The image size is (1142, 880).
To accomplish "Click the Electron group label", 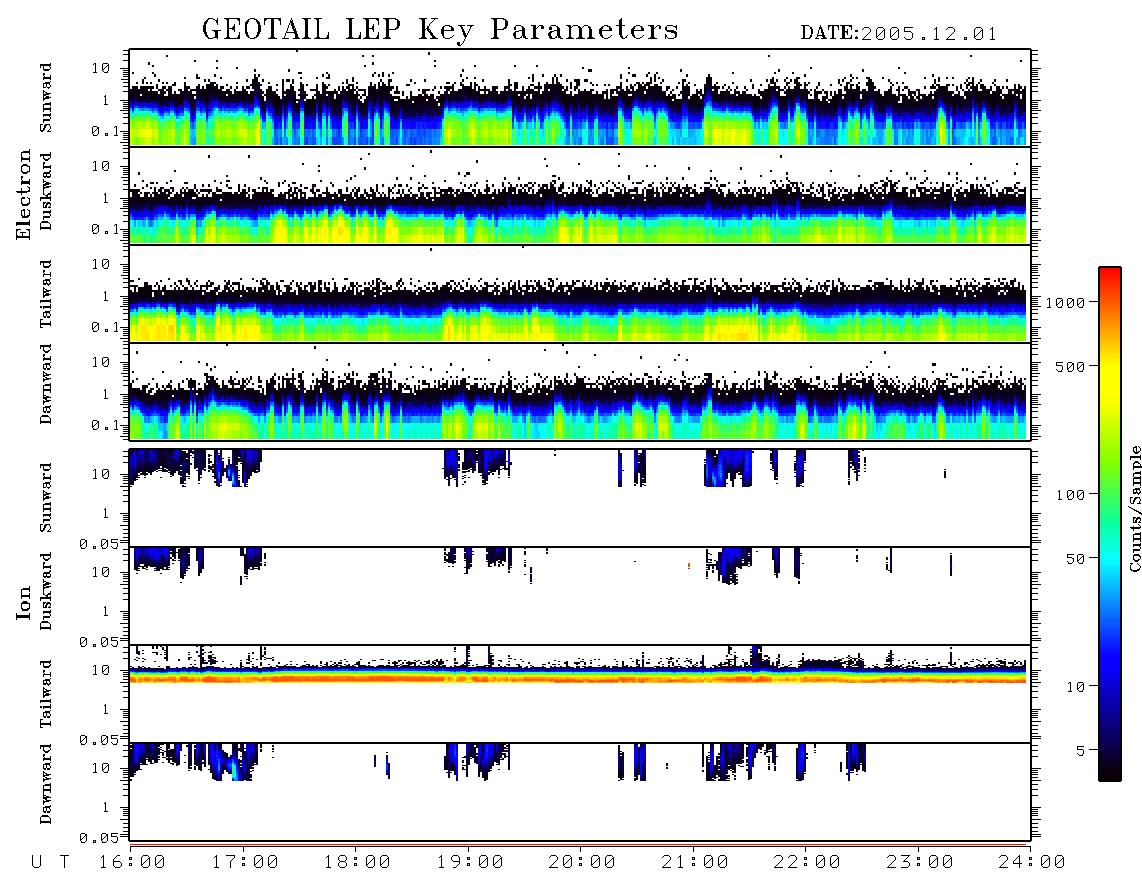I will pos(24,194).
